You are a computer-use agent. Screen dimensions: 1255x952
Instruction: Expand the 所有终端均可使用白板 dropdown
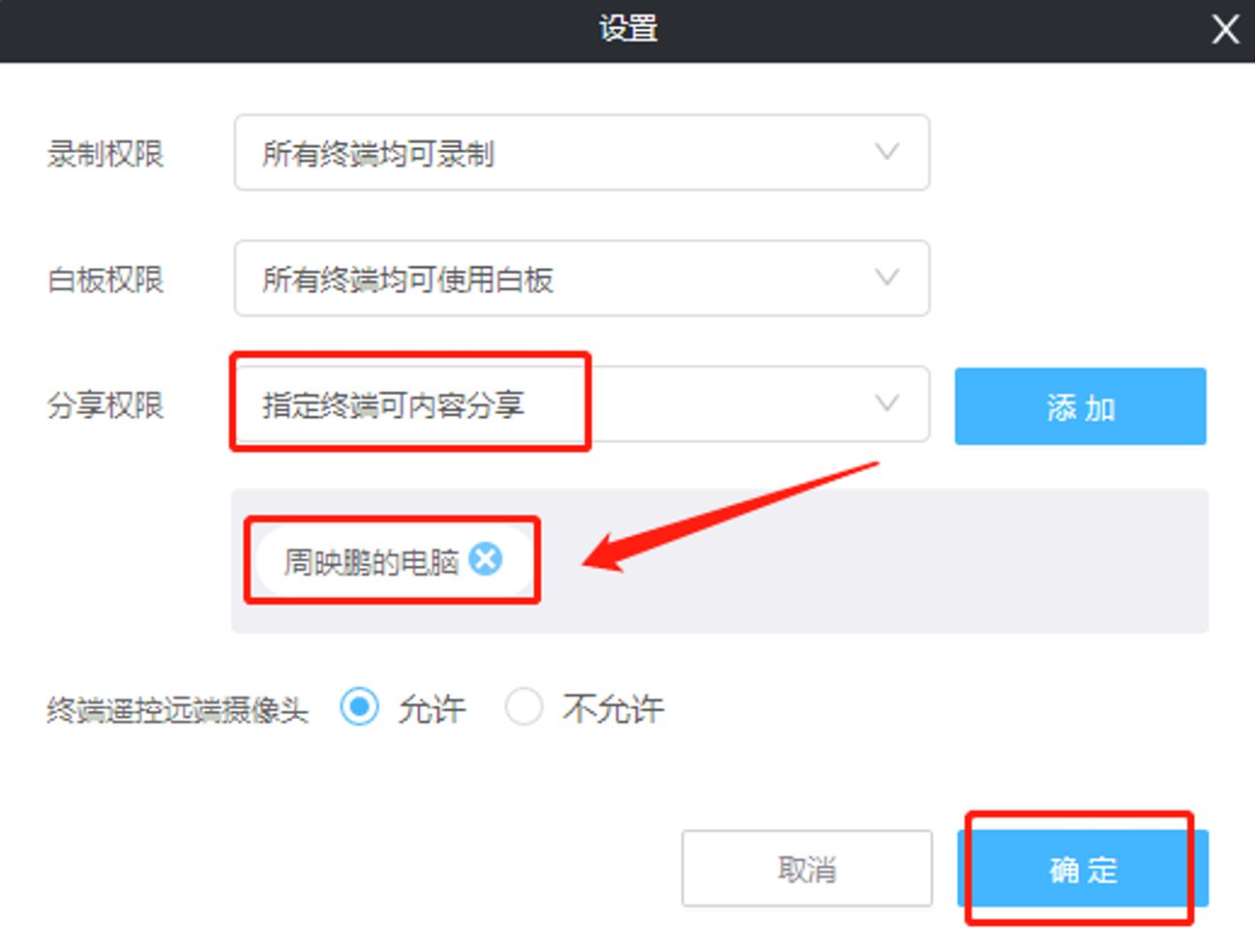pyautogui.click(x=582, y=279)
